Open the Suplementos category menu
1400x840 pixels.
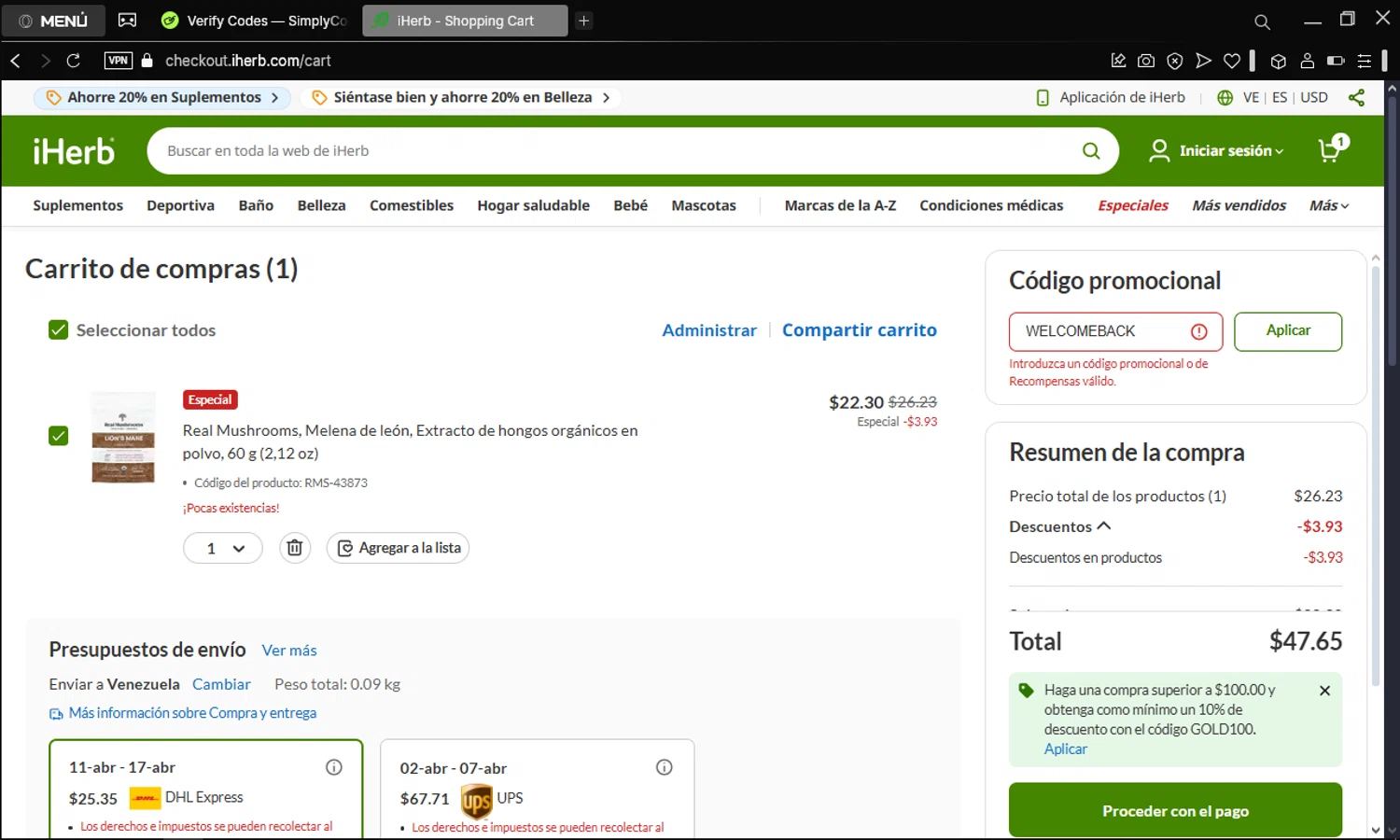point(77,205)
